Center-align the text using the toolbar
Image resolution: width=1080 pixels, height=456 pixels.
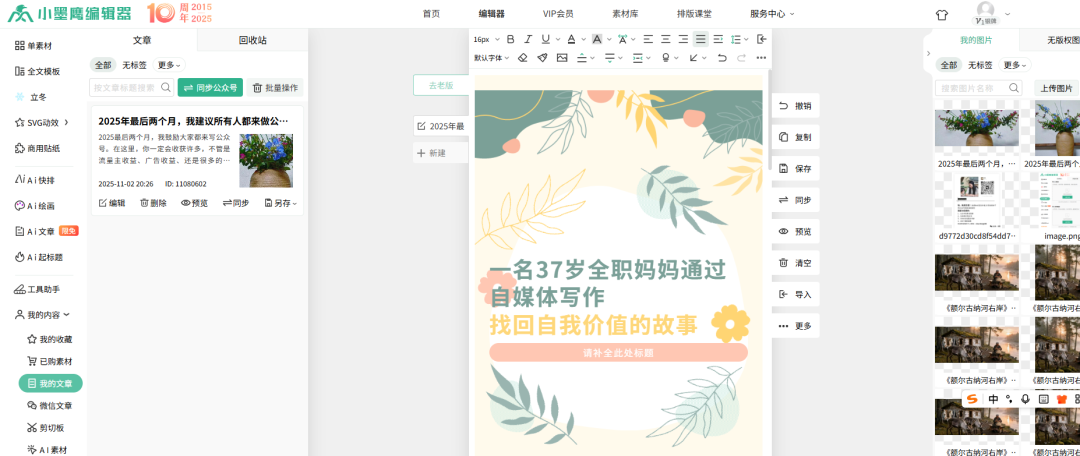(x=665, y=39)
